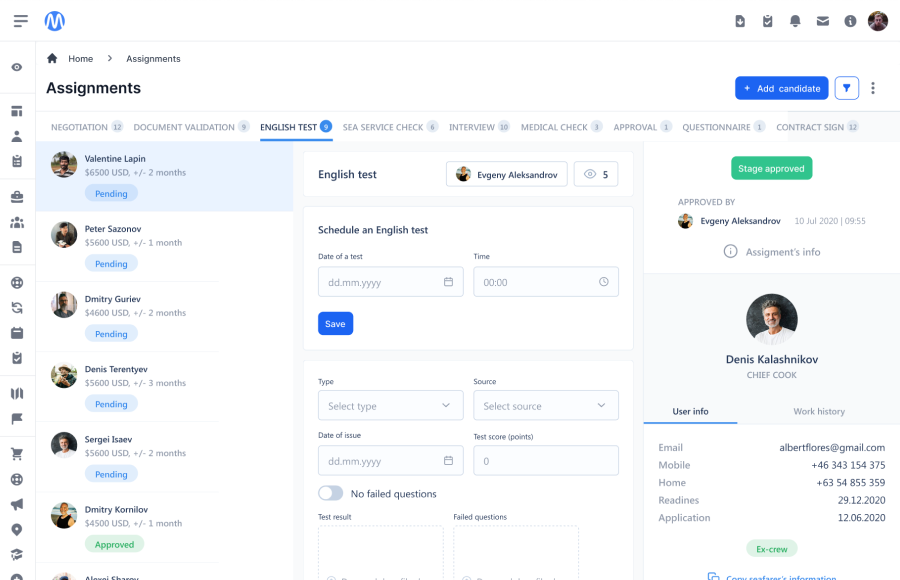Viewport: 900px width, 580px height.
Task: Open the clipboard check icon in the header
Action: click(x=767, y=21)
